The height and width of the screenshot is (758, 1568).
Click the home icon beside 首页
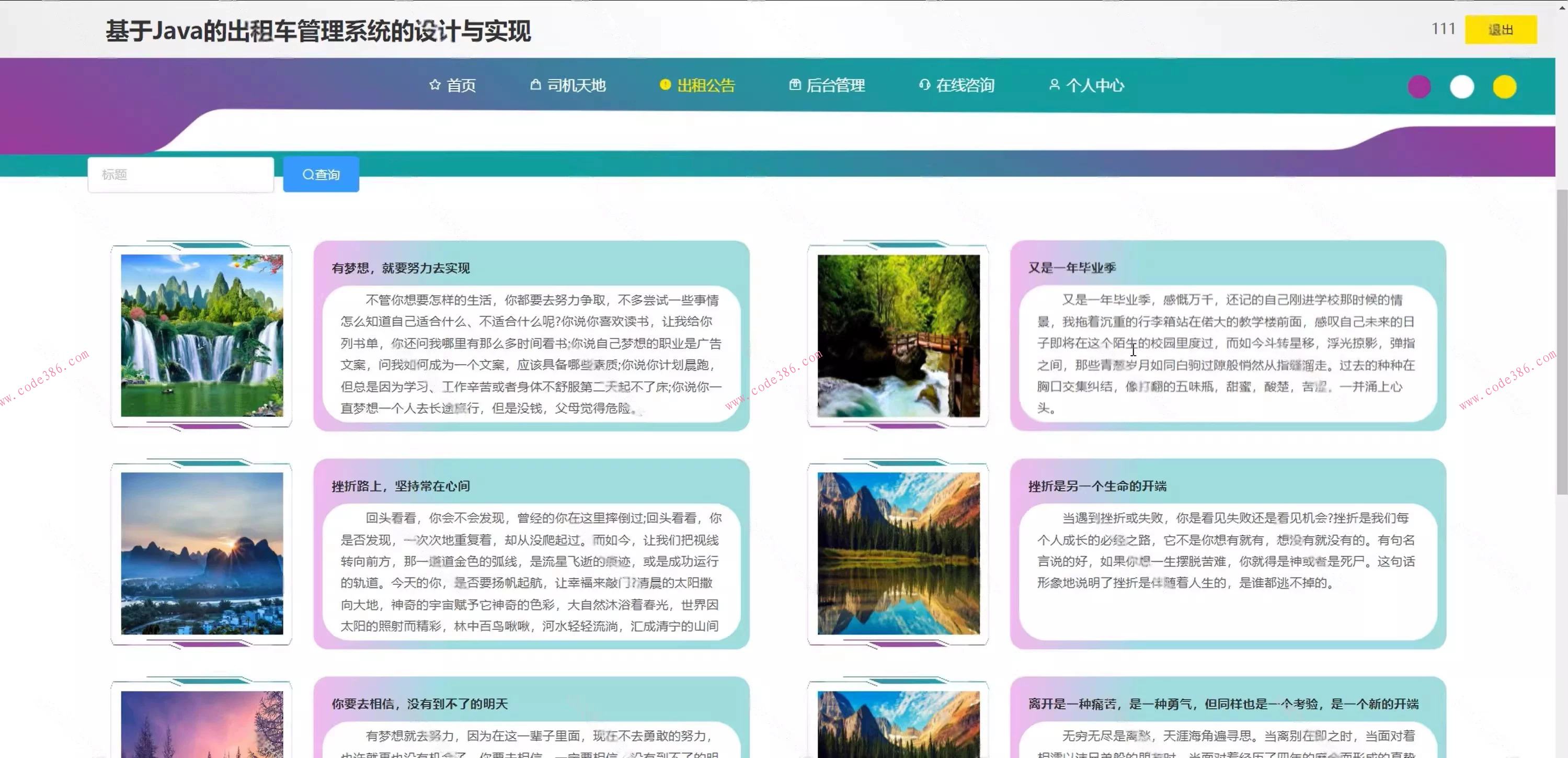point(434,85)
